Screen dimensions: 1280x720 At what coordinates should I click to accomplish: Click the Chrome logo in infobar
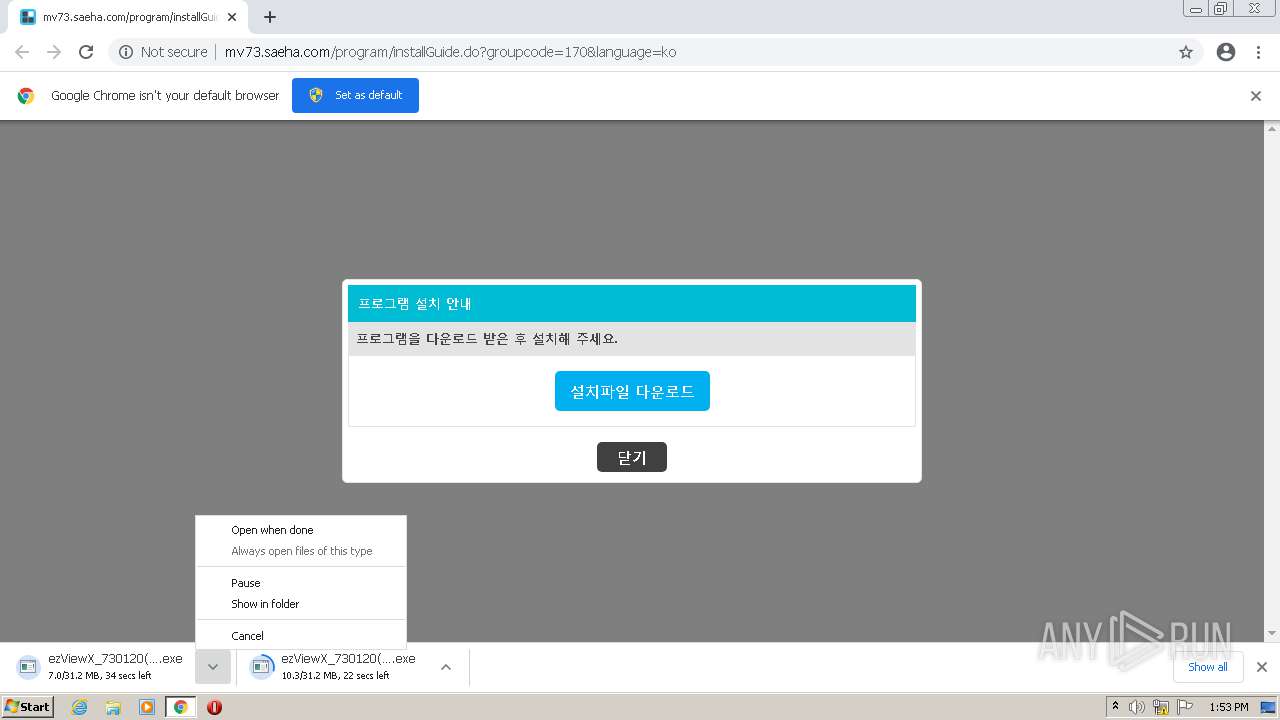pos(26,96)
